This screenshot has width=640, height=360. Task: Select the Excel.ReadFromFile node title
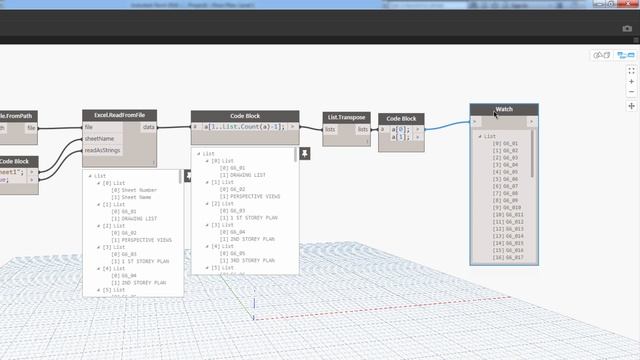pos(120,115)
